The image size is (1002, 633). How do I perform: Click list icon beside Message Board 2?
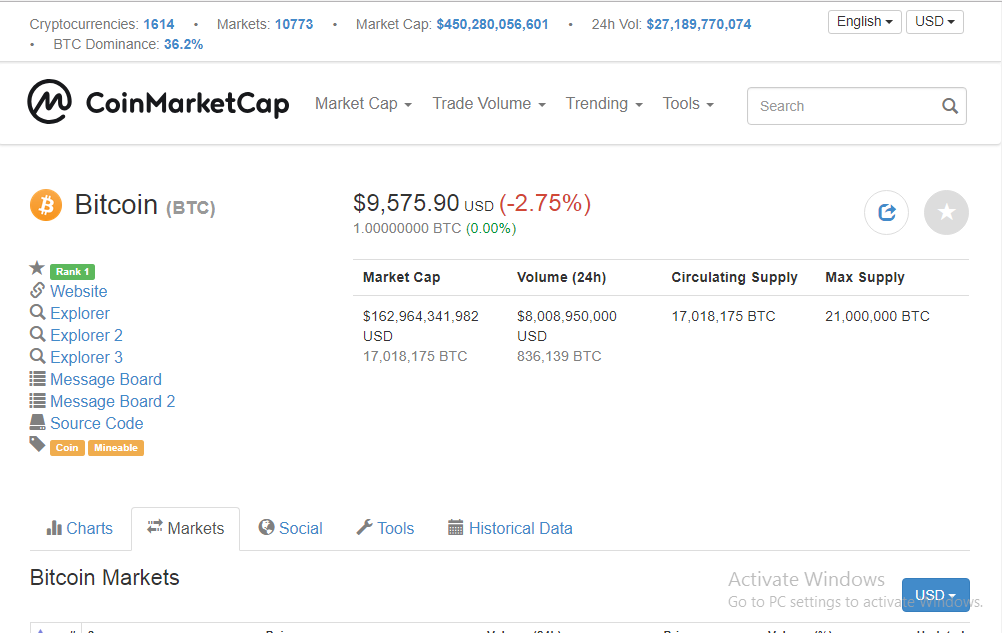click(38, 400)
